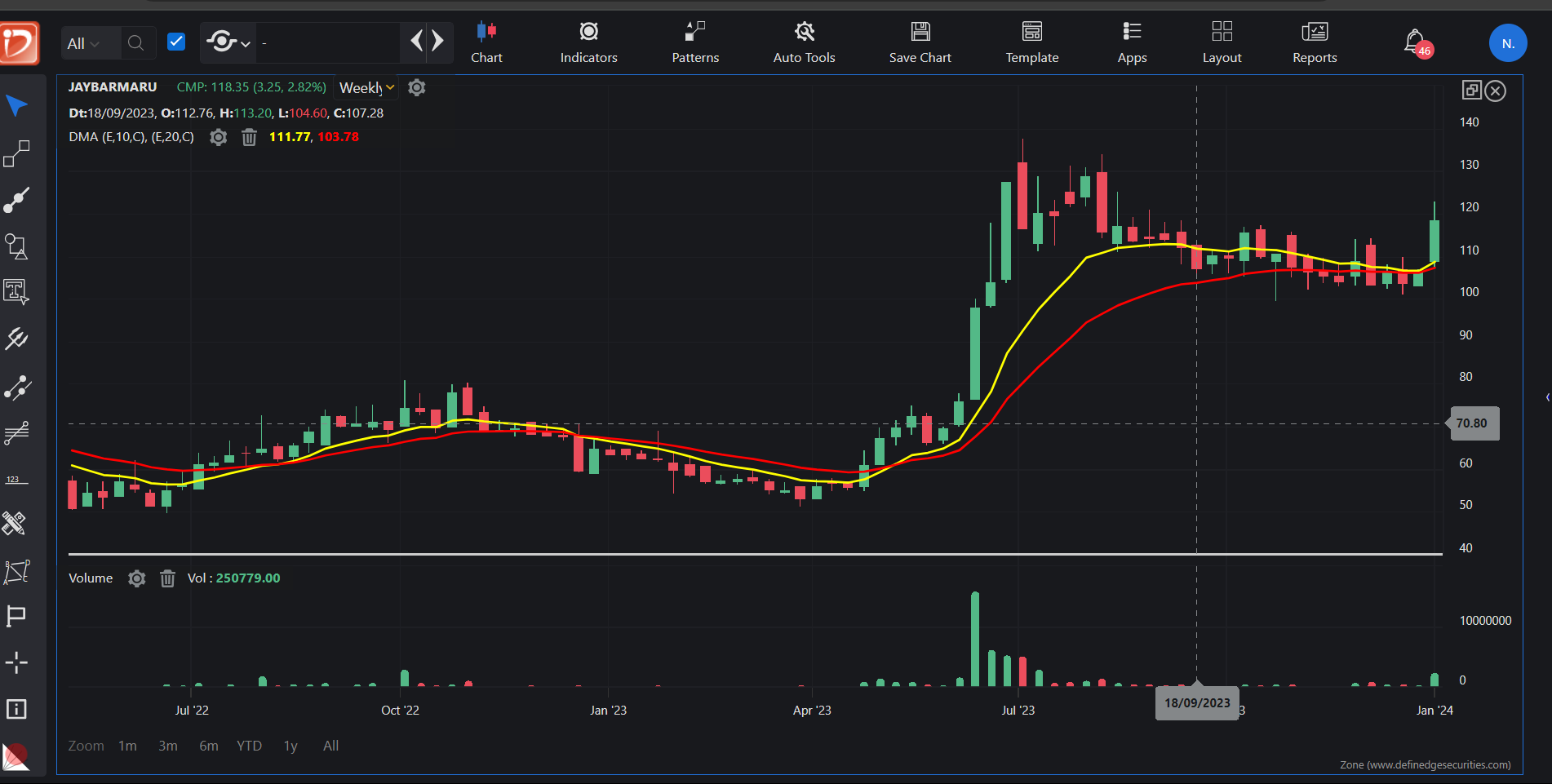Viewport: 1552px width, 784px height.
Task: Select the flag marker tool
Action: coord(16,616)
